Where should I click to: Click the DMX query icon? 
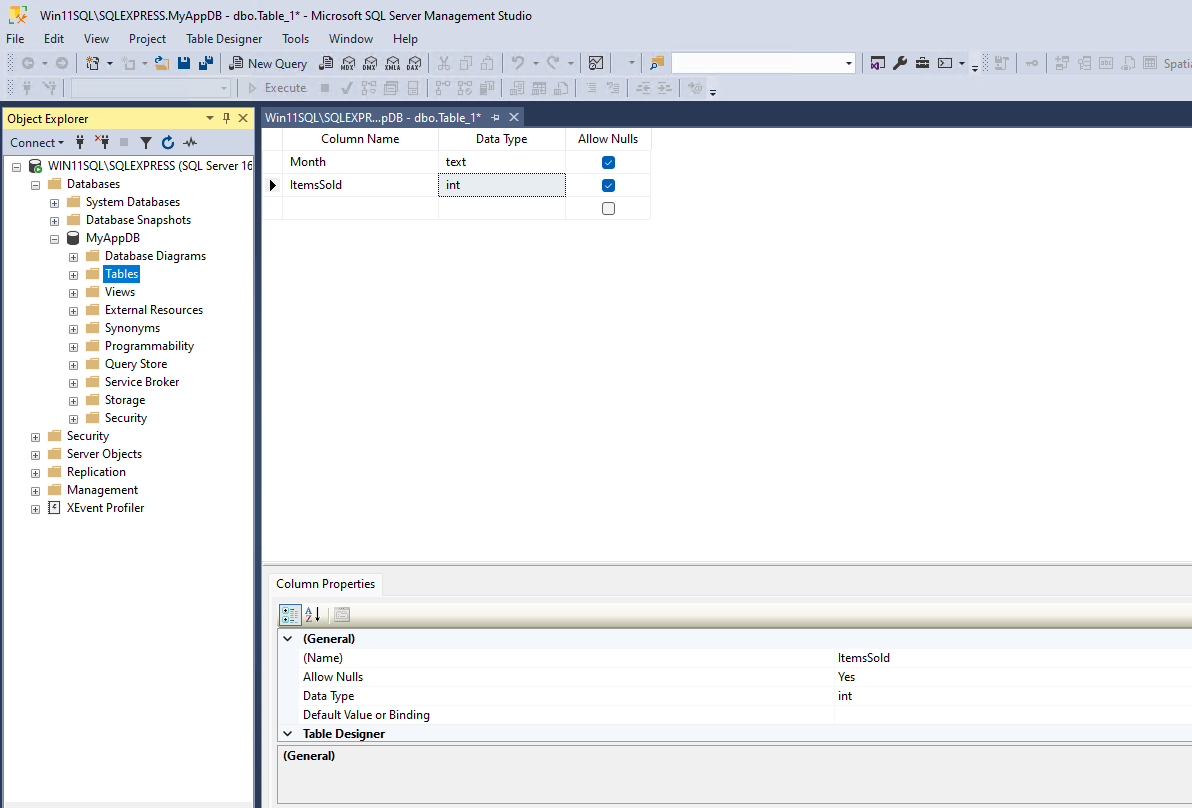pos(370,63)
